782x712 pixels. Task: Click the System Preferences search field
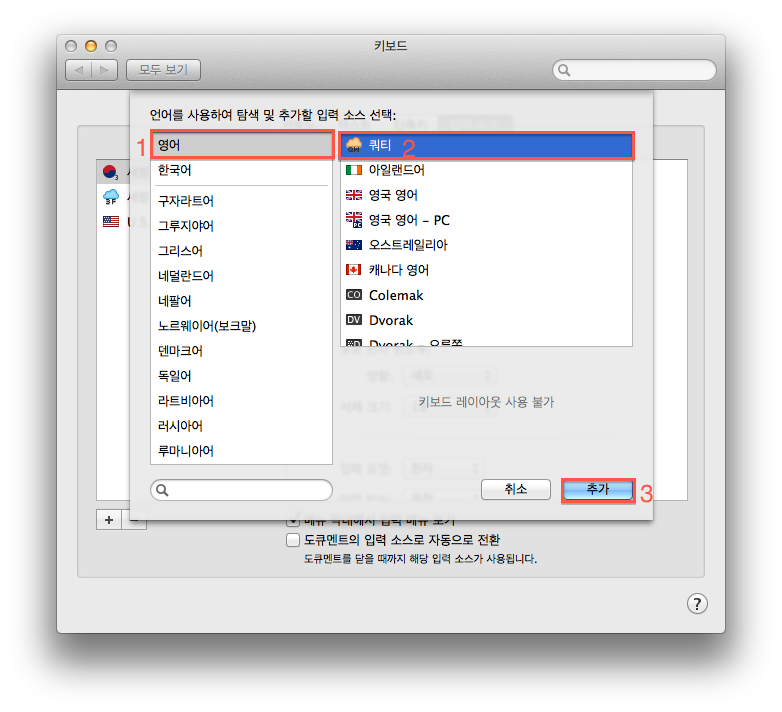634,70
